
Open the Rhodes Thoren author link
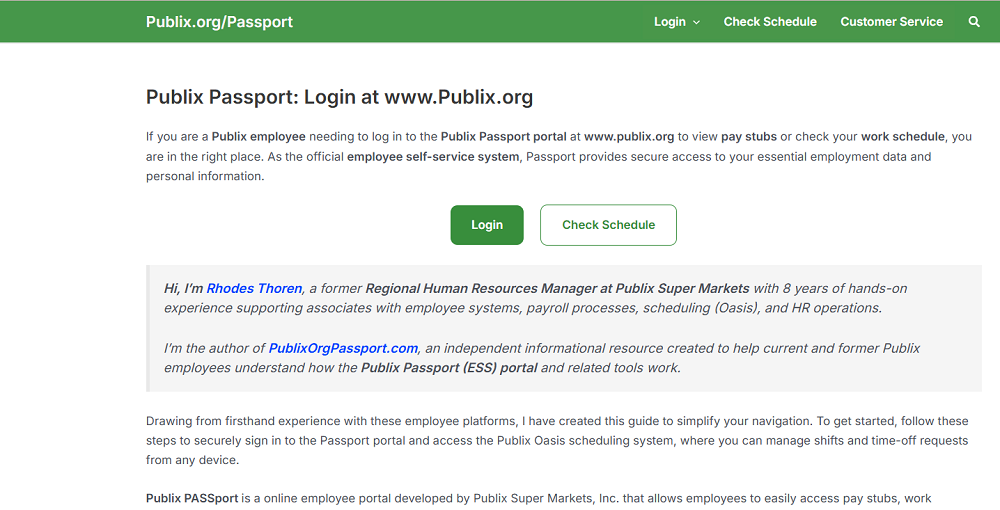tap(254, 288)
